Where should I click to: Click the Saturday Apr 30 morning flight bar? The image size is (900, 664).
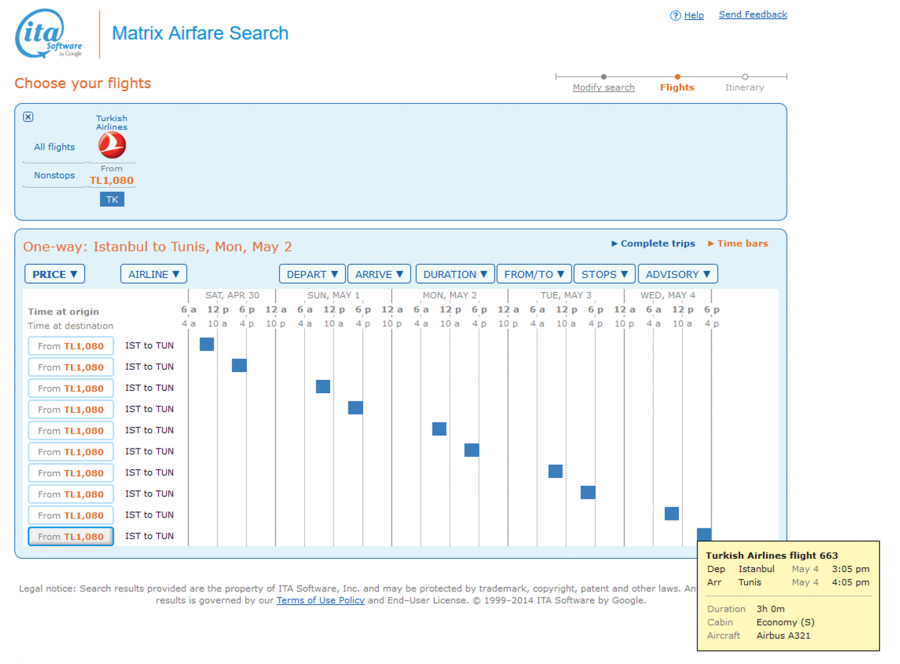207,344
